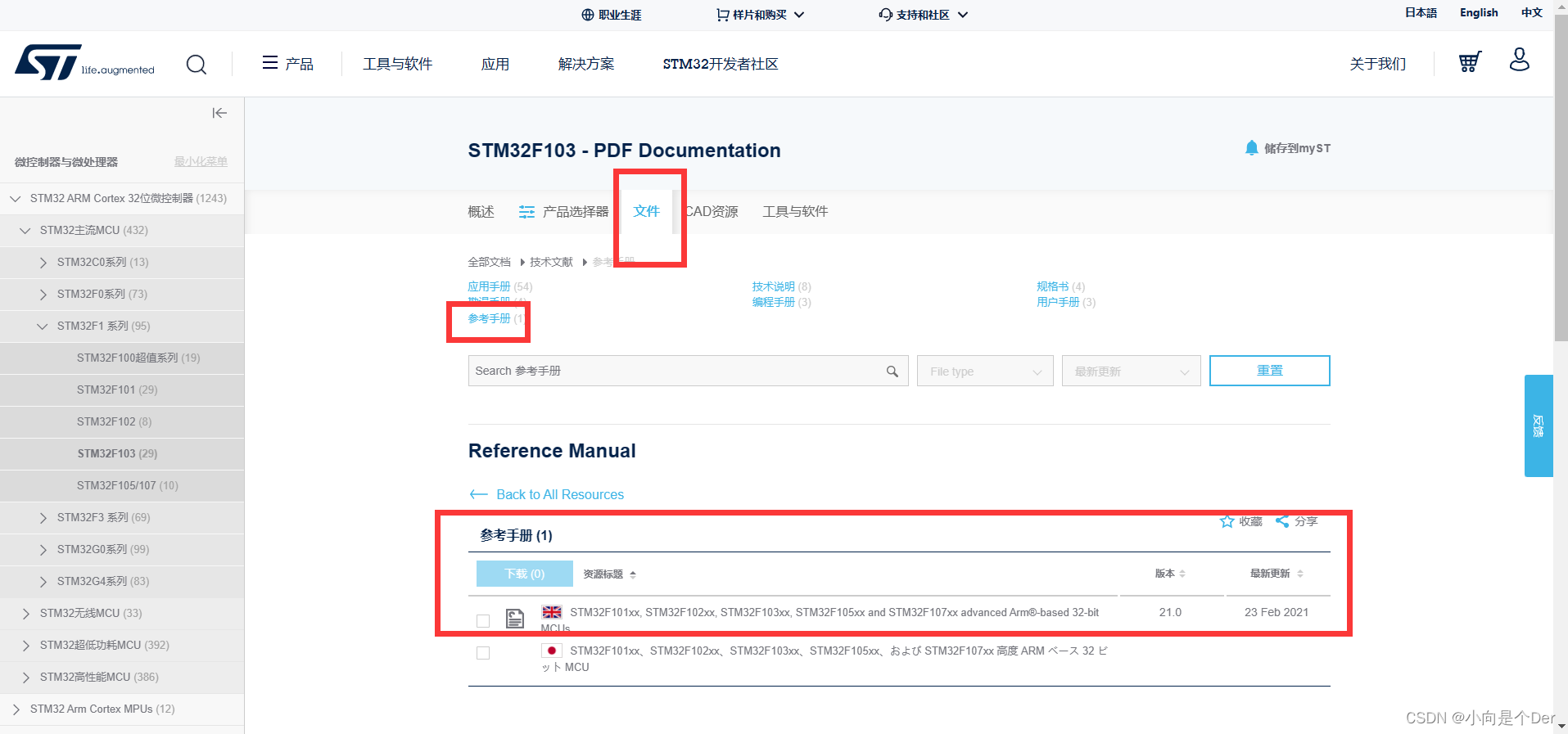
Task: Switch to the CAD资源 tab
Action: (711, 212)
